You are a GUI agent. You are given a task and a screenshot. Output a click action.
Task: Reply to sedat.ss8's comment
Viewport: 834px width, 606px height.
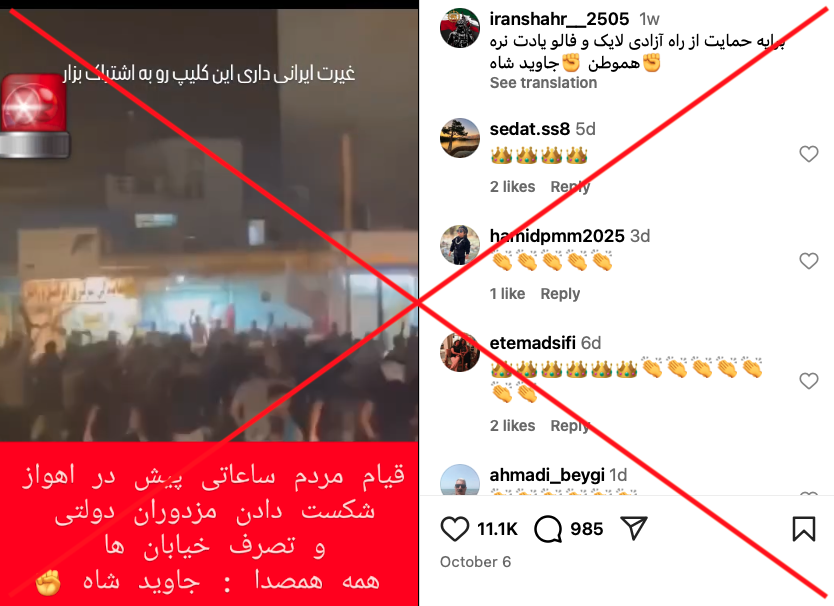[x=570, y=187]
